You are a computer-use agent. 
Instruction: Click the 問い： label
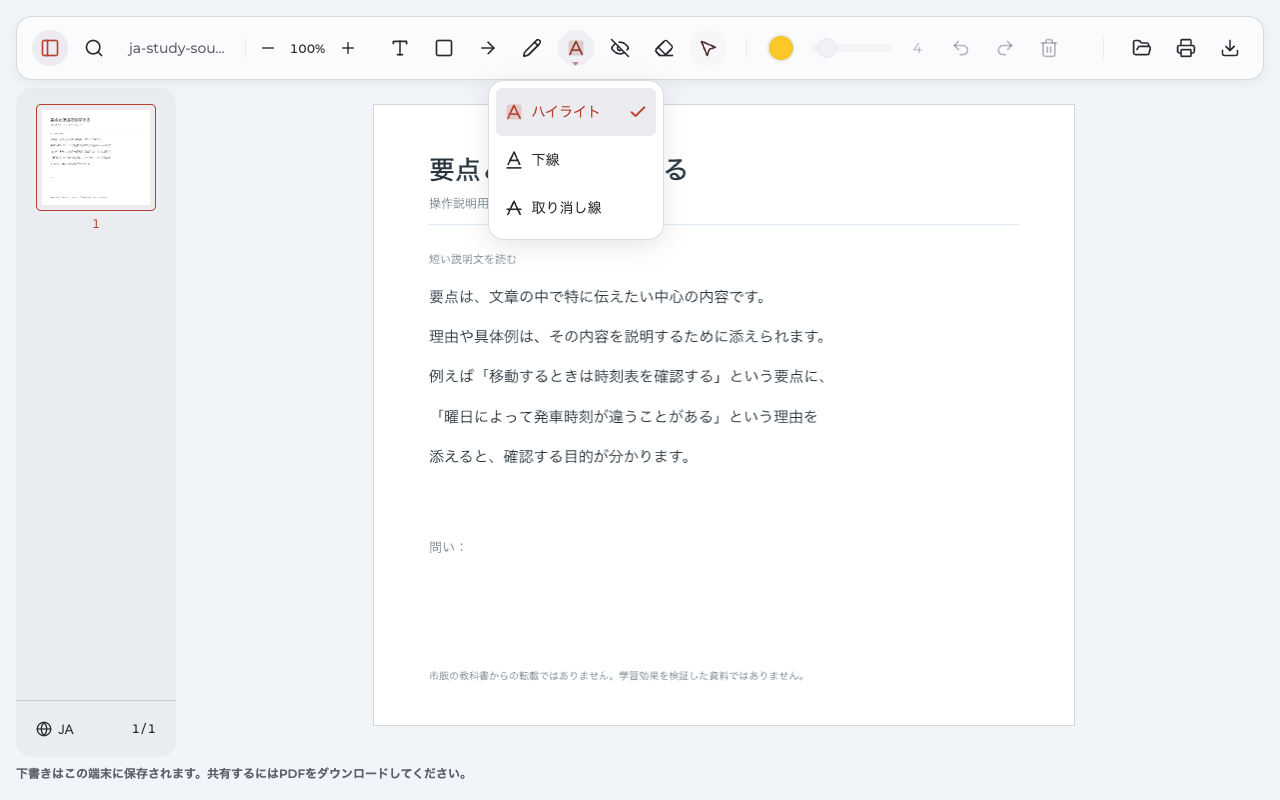448,547
